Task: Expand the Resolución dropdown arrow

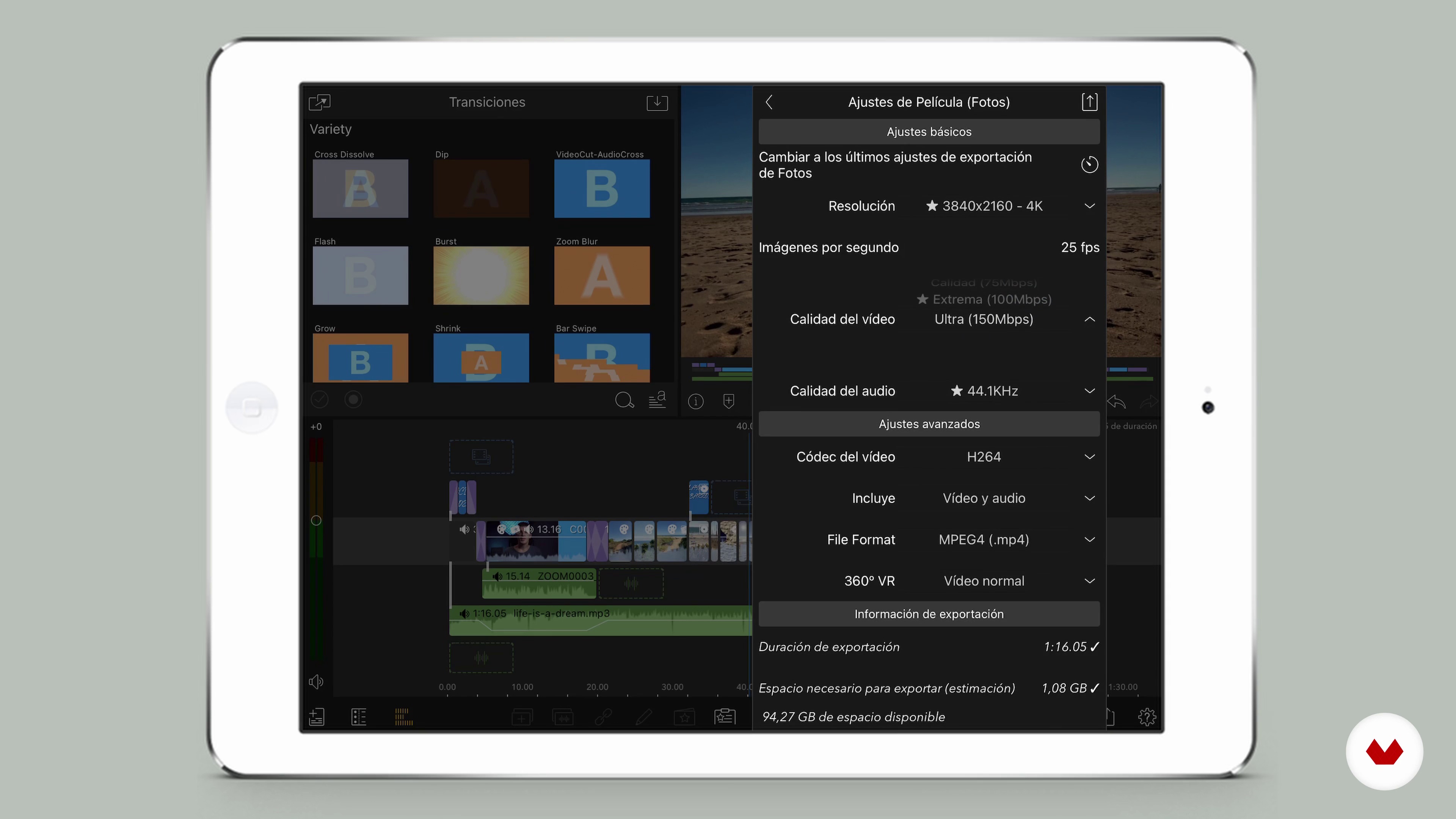Action: [1089, 206]
